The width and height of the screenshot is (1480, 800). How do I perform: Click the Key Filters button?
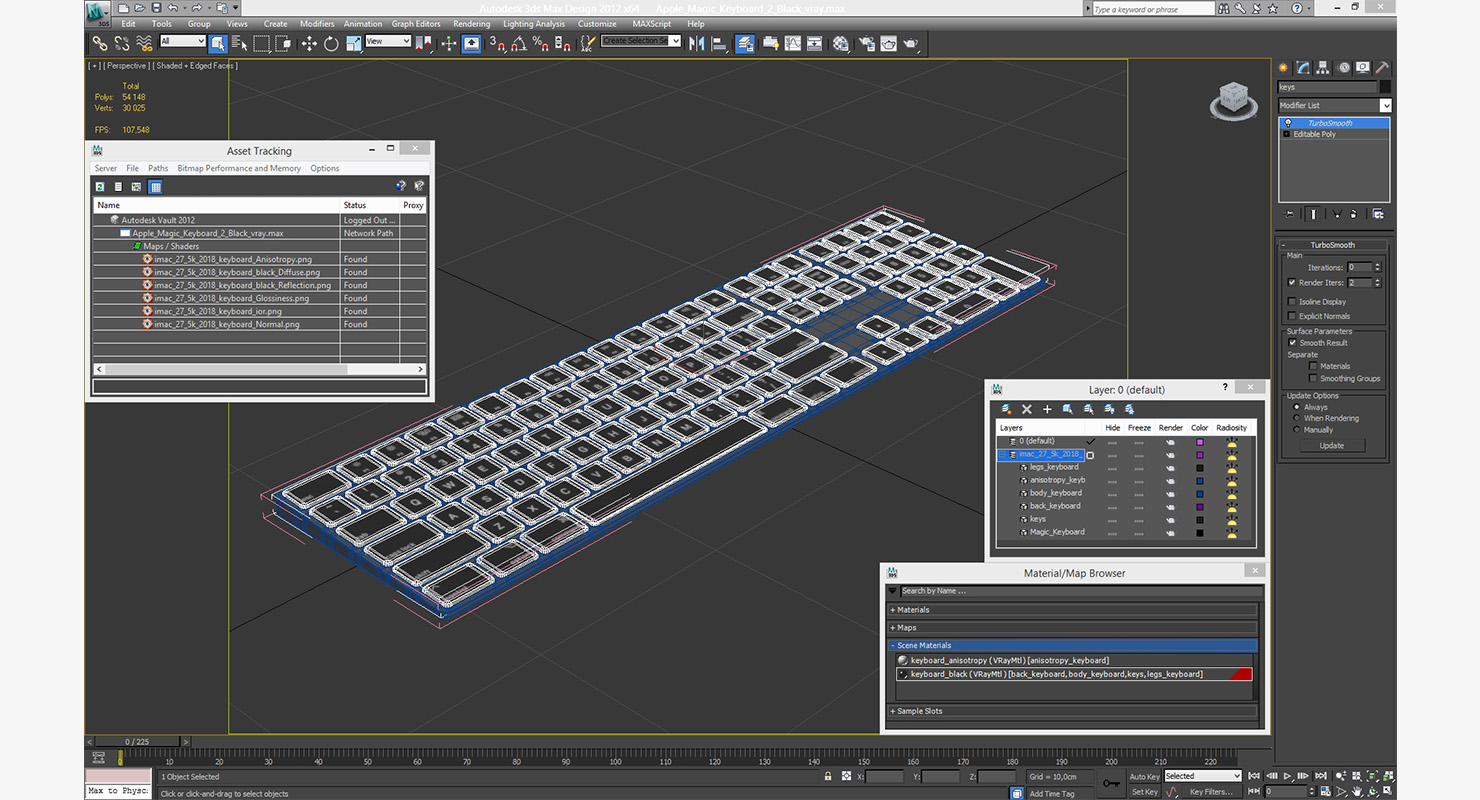click(x=1211, y=791)
